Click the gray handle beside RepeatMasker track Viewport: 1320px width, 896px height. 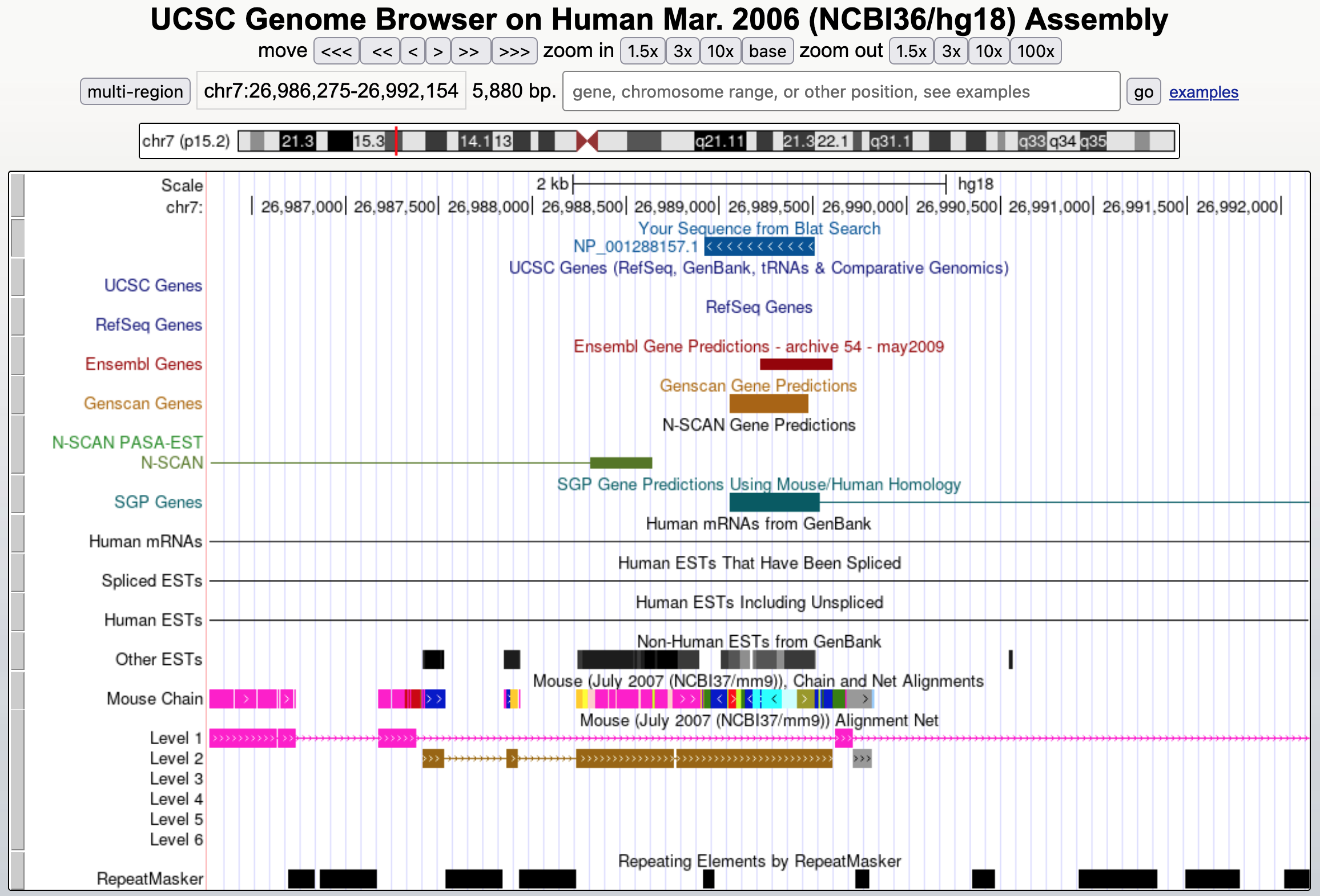click(17, 870)
